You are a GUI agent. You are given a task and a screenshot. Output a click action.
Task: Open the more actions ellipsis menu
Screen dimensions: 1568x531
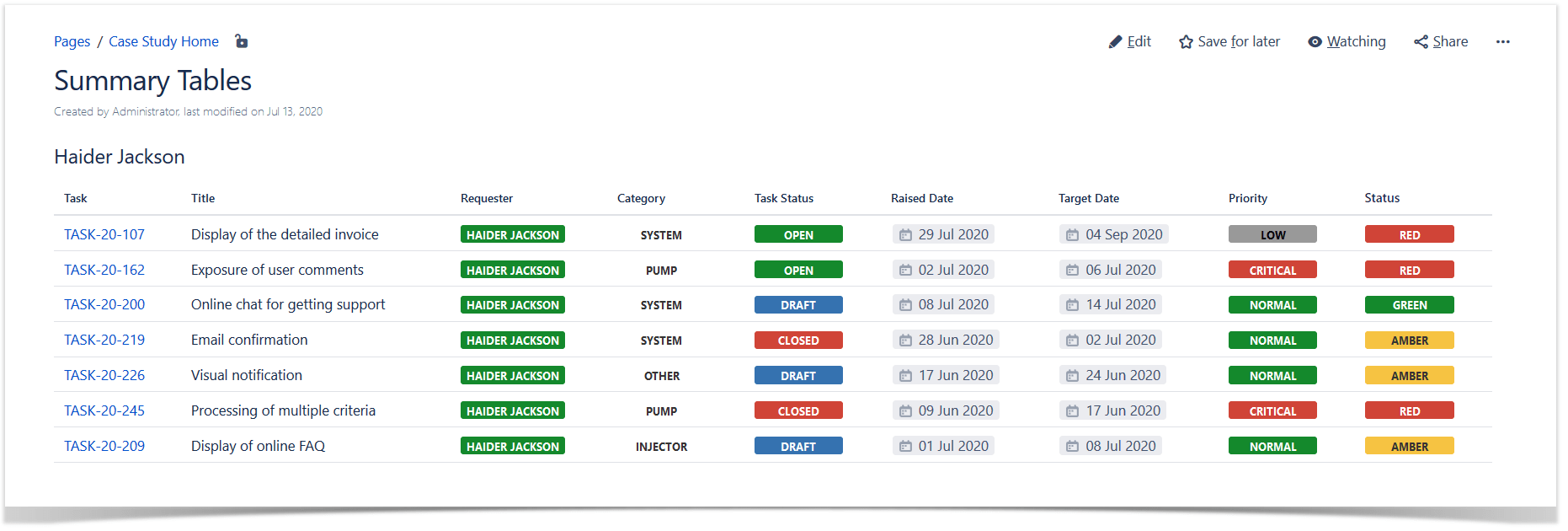pos(1503,42)
